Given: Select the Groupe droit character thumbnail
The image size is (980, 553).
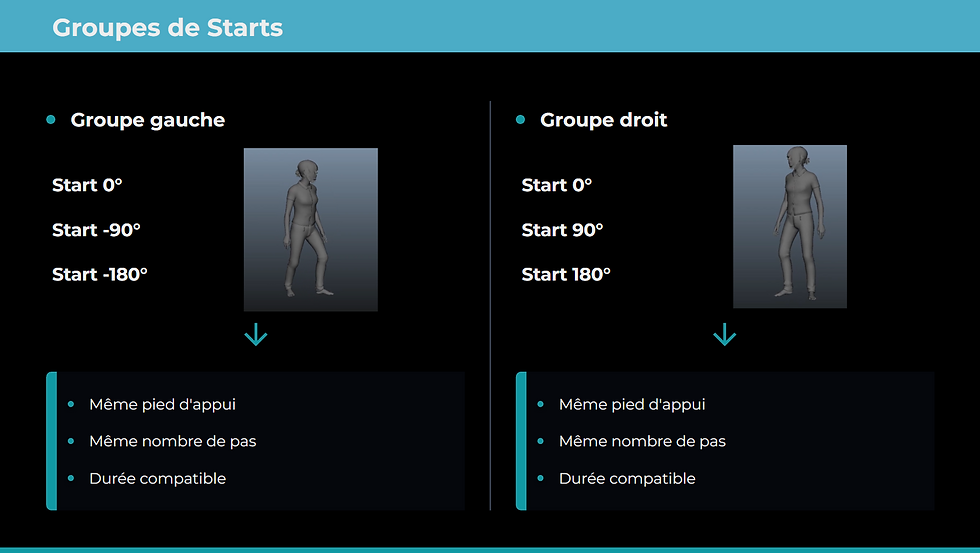Looking at the screenshot, I should click(790, 227).
